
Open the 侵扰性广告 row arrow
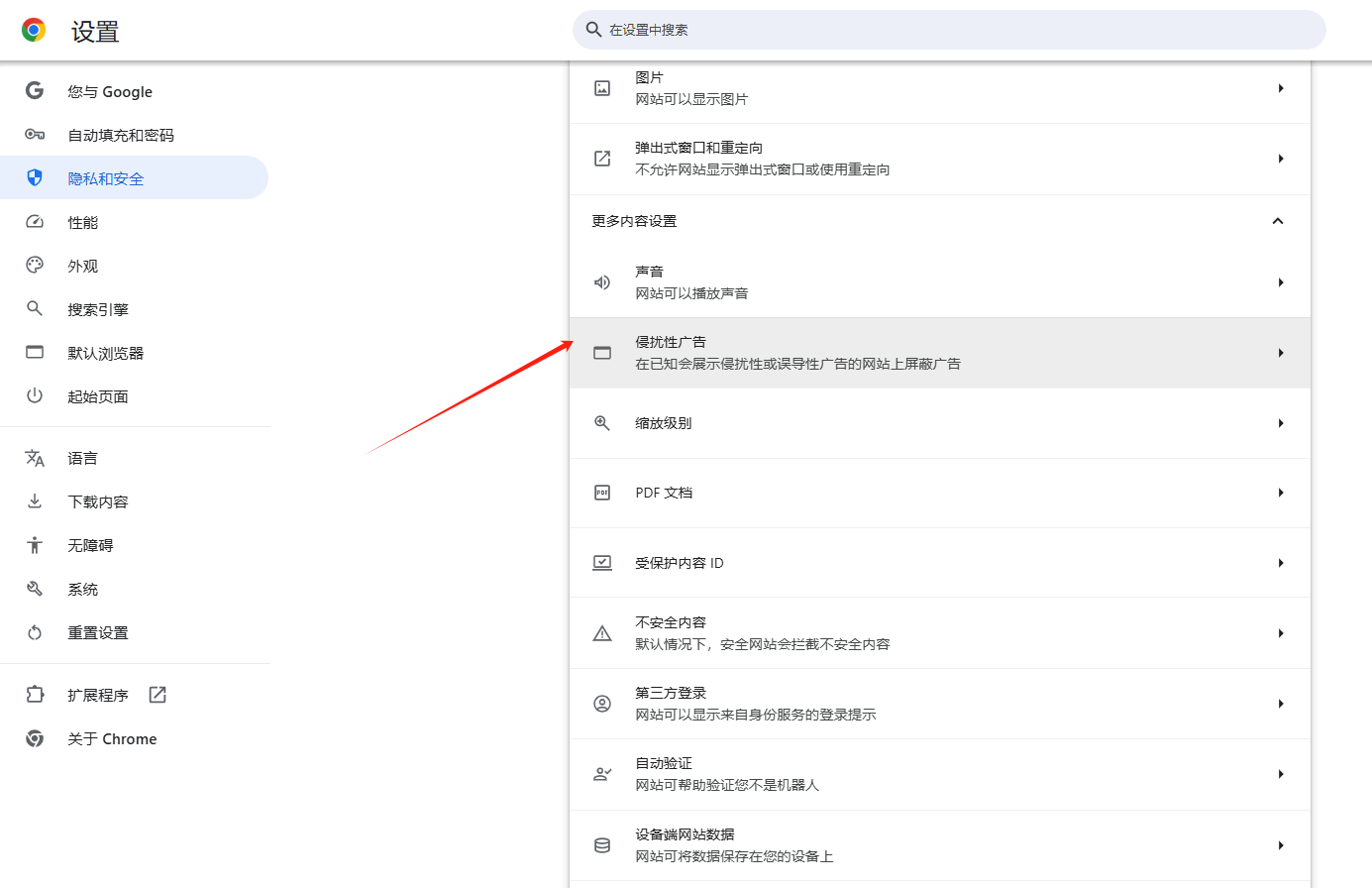pyautogui.click(x=1281, y=353)
